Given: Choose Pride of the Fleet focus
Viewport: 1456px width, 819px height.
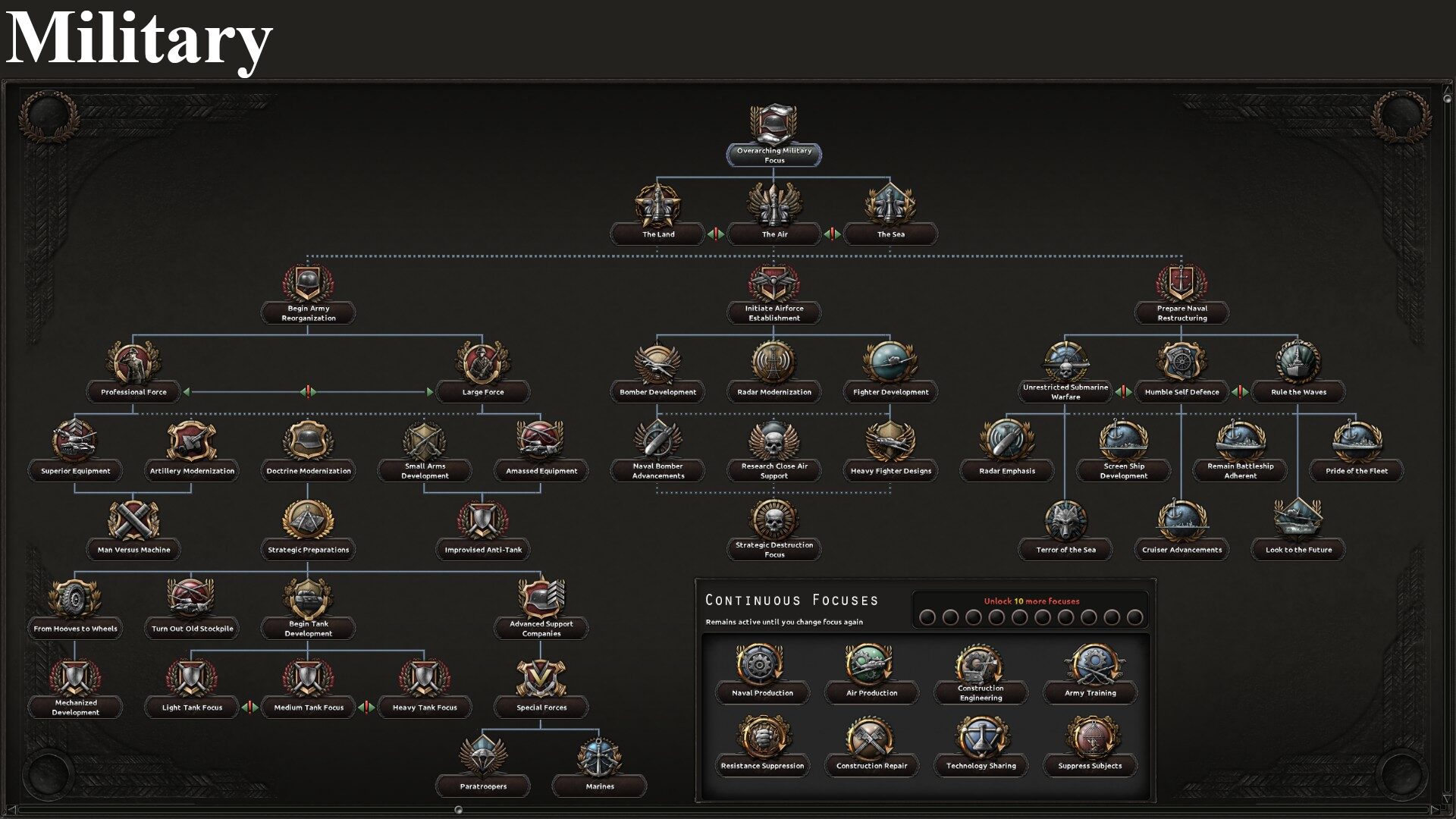Looking at the screenshot, I should pos(1356,451).
